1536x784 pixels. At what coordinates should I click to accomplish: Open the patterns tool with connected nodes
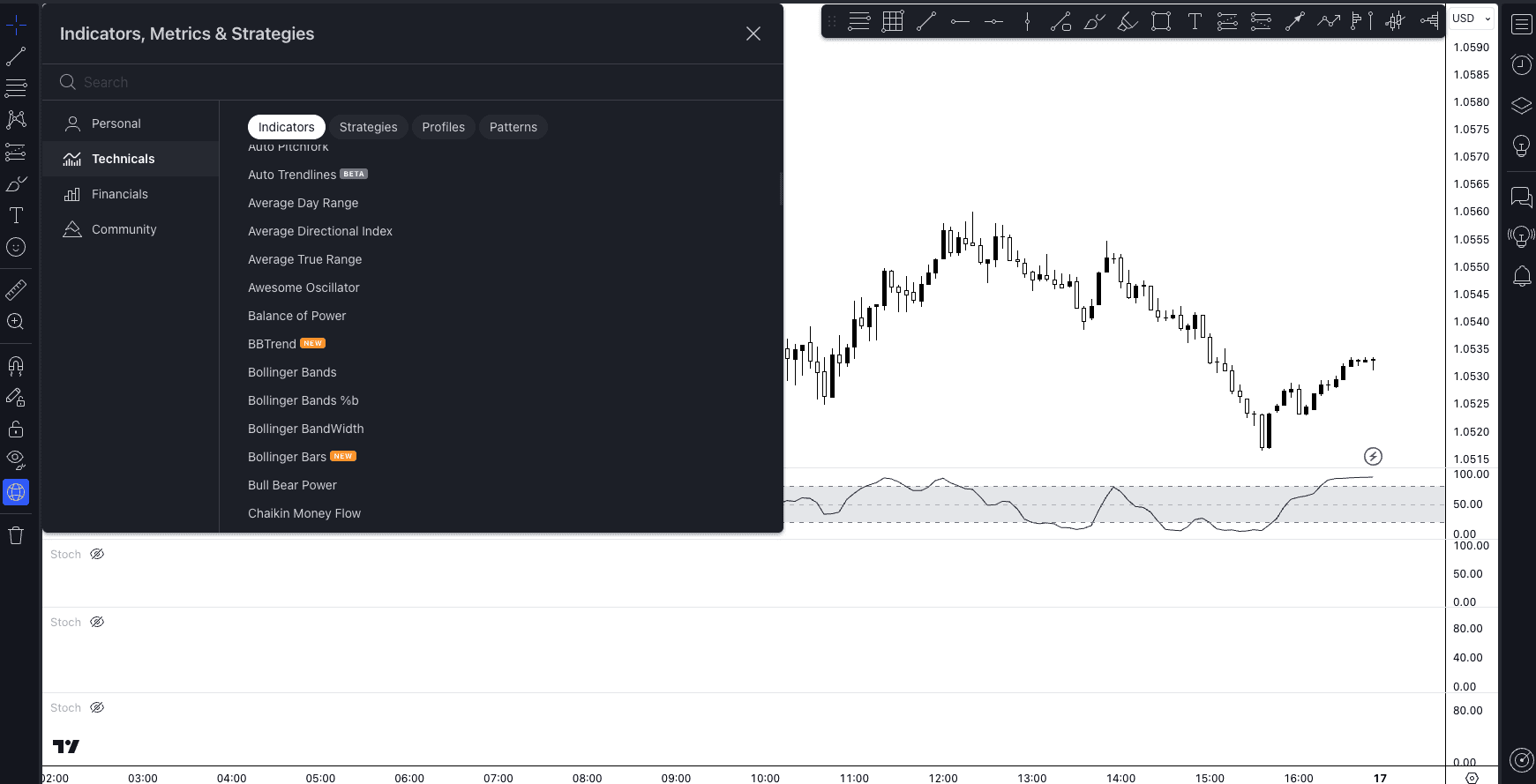tap(16, 120)
